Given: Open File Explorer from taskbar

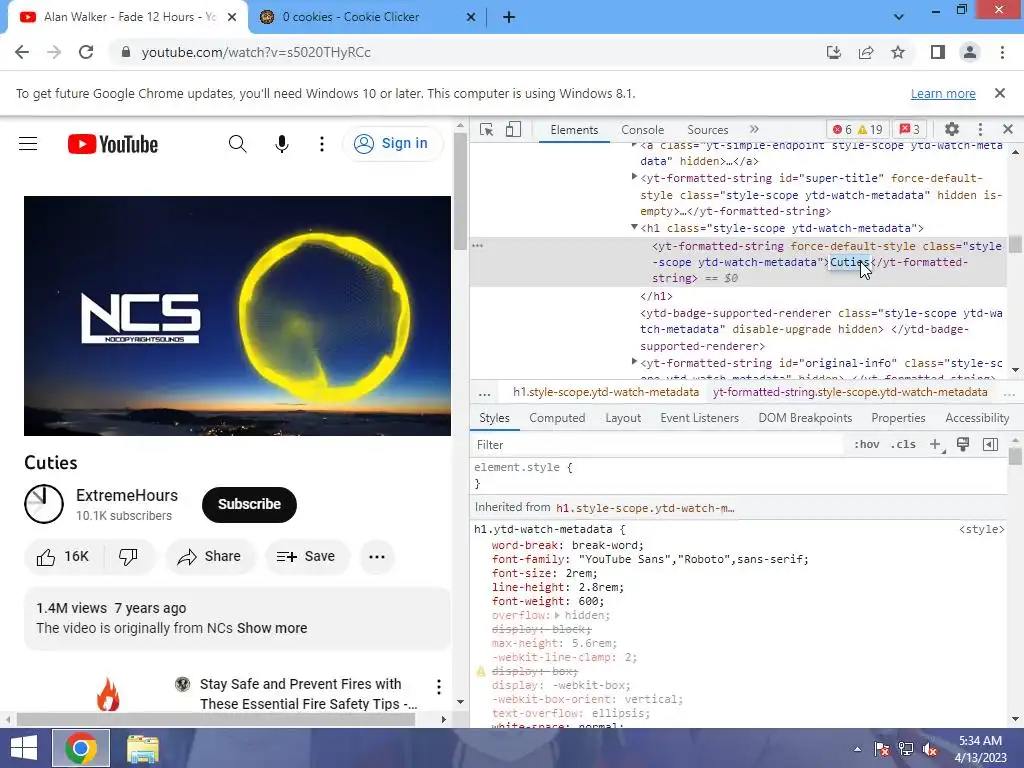Looking at the screenshot, I should click(x=142, y=748).
